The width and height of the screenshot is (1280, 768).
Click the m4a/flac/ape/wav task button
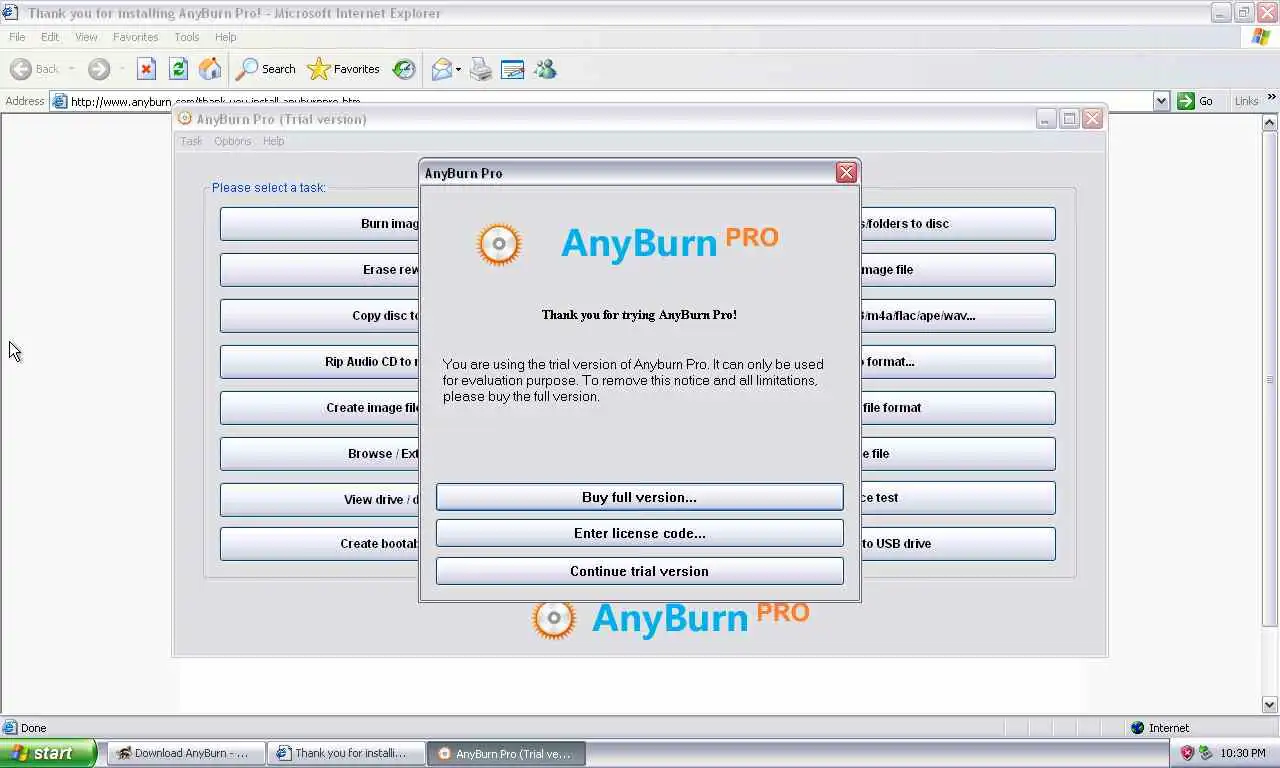point(957,316)
